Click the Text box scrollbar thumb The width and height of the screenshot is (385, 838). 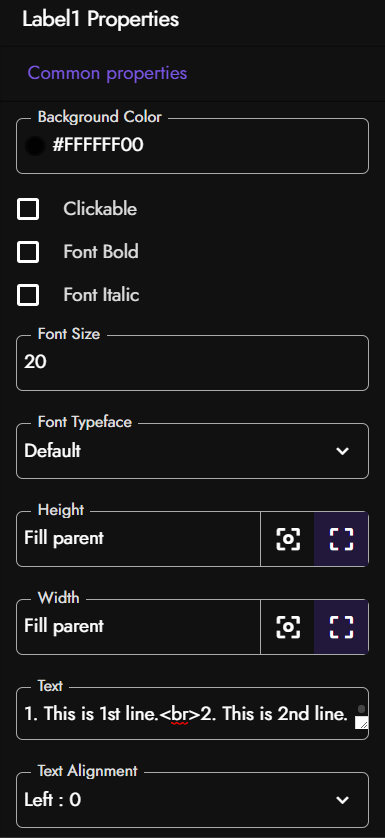pos(362,709)
